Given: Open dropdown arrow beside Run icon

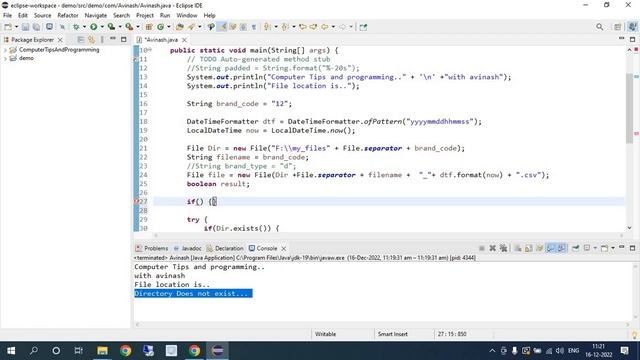Looking at the screenshot, I should [102, 27].
